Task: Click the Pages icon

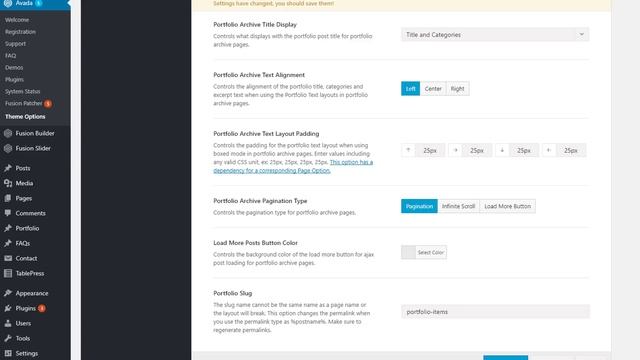Action: [8, 198]
